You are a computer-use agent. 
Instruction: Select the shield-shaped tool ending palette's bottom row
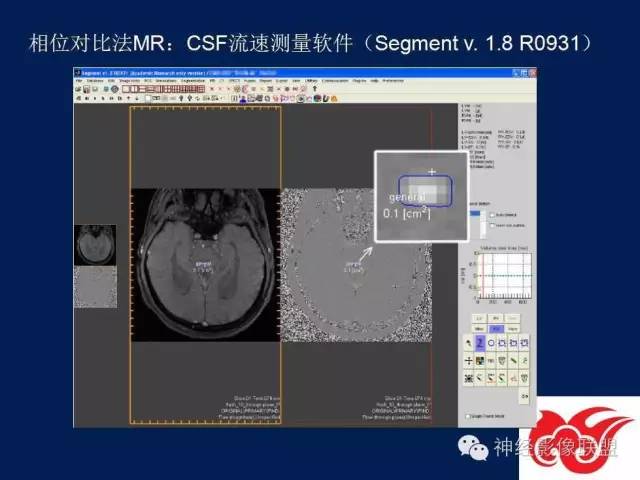point(524,378)
